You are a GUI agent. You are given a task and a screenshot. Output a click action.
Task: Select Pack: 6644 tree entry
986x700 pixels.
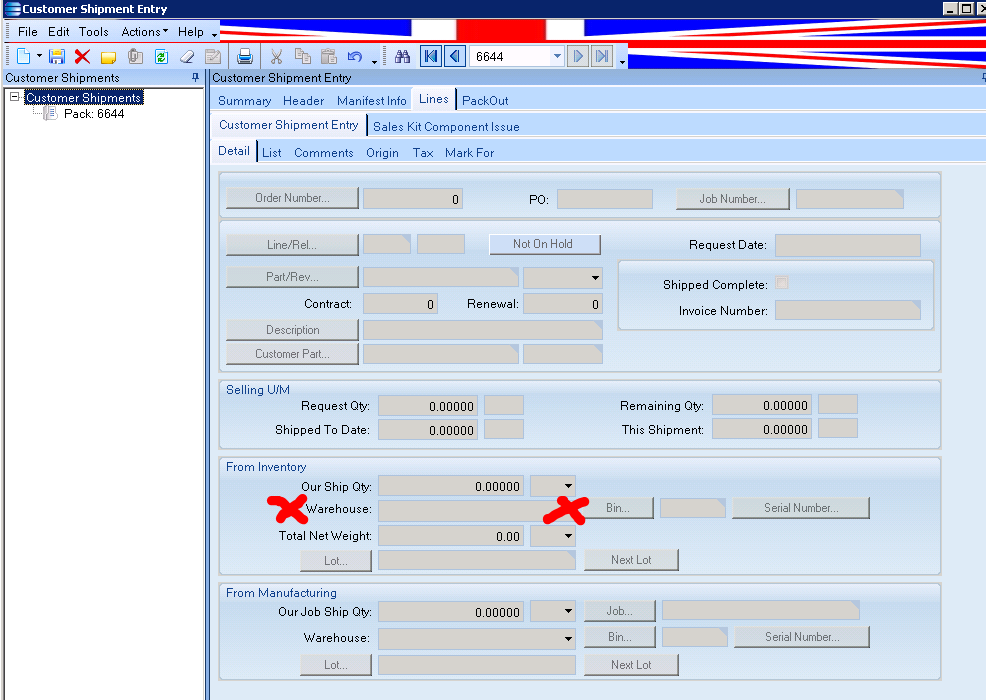(94, 114)
